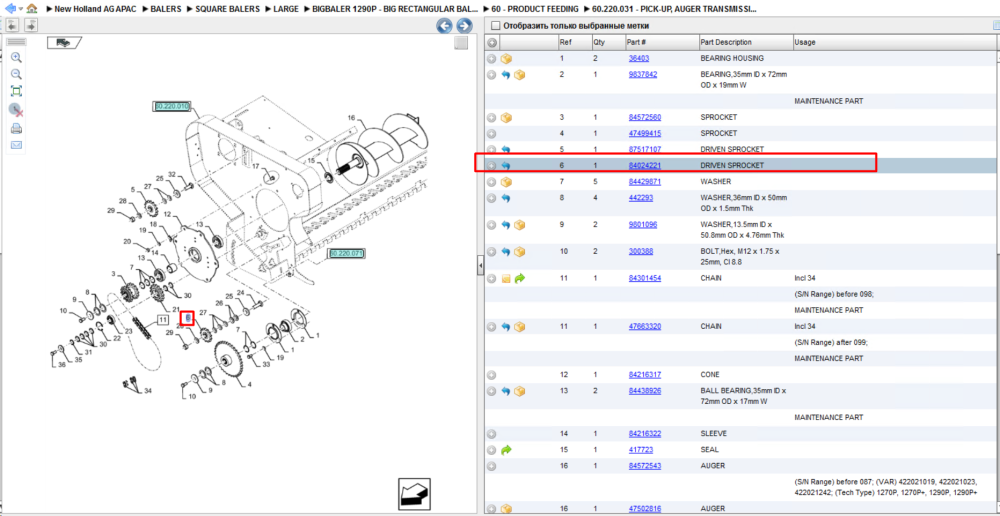Open box icon for BALL BEARING 84438926
Viewport: 1000px width, 516px height.
point(520,391)
